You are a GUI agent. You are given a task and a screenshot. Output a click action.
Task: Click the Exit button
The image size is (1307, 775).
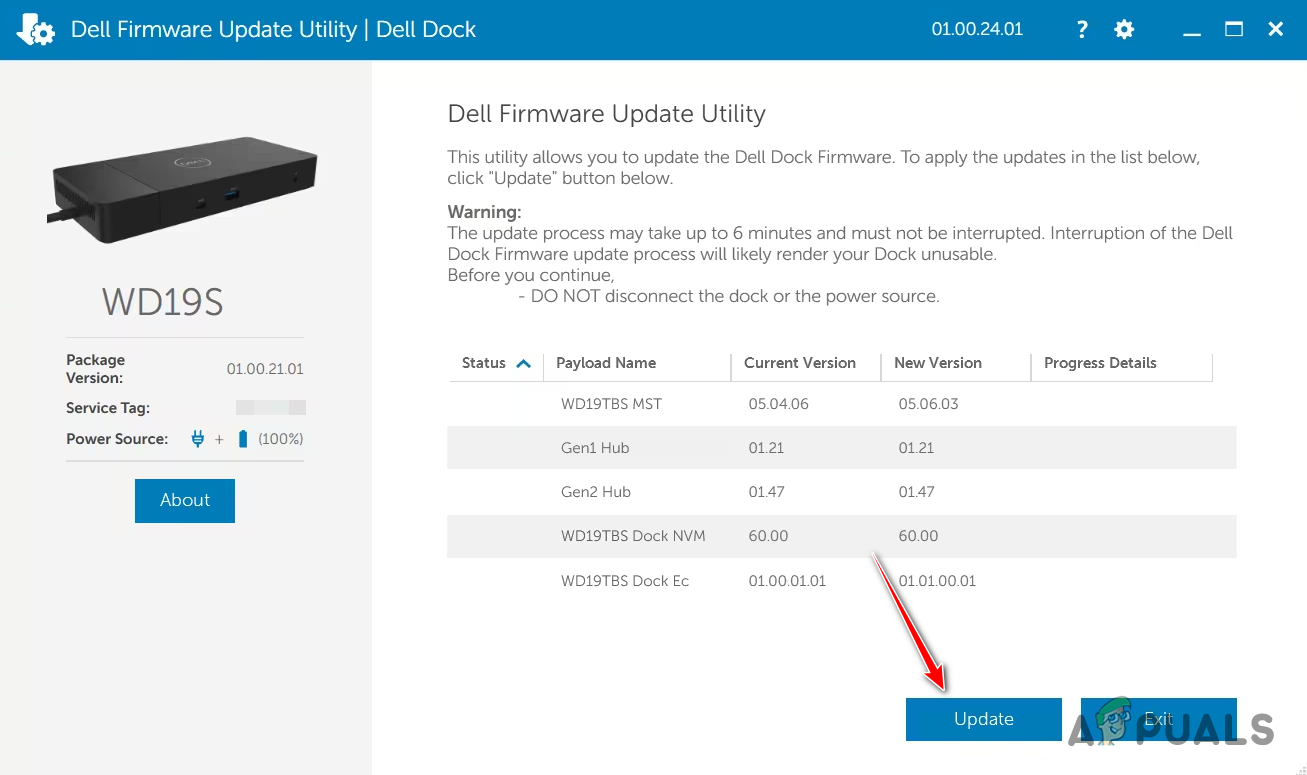1158,719
